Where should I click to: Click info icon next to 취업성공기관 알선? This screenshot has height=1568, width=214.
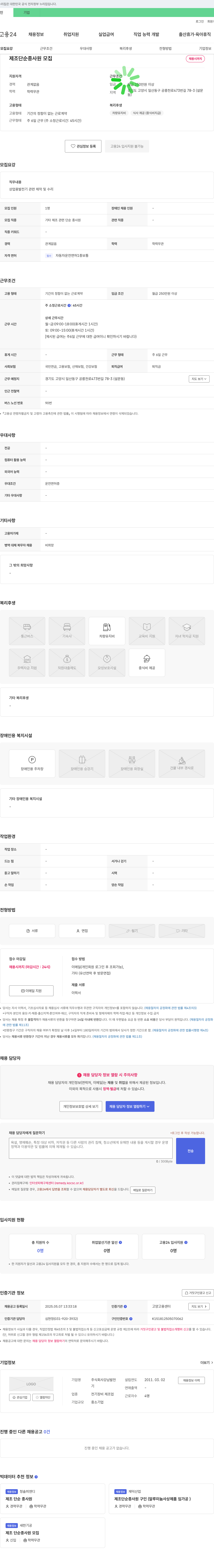pos(120,1242)
